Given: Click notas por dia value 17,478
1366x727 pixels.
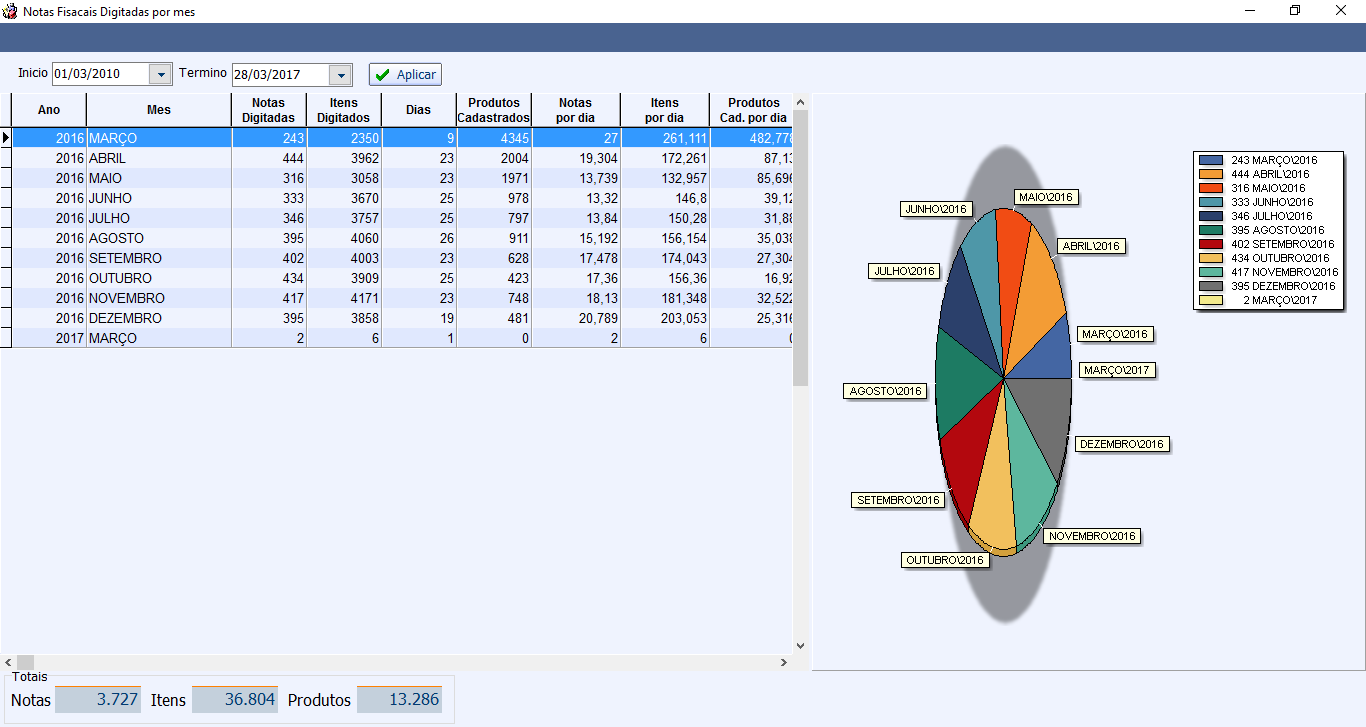Looking at the screenshot, I should pos(576,258).
